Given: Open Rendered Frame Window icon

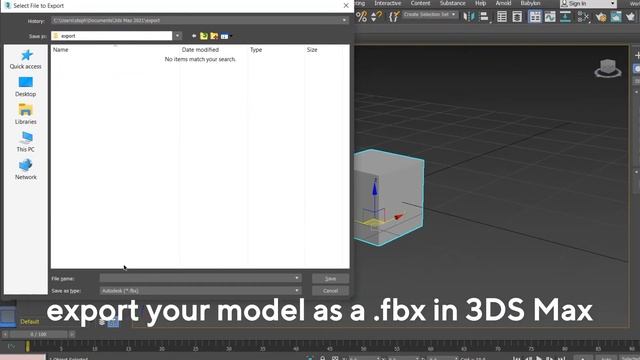Looking at the screenshot, I should click(x=616, y=17).
